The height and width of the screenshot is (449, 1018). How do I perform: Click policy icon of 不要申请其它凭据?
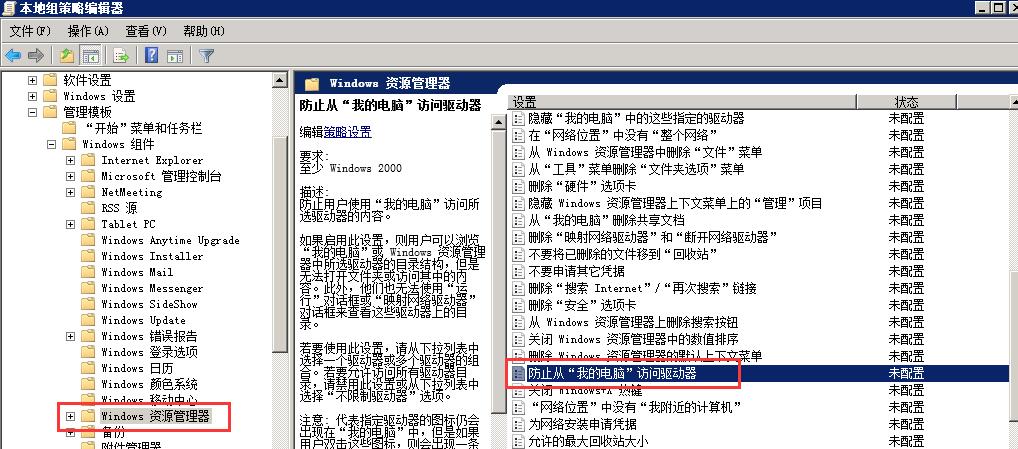pos(518,271)
